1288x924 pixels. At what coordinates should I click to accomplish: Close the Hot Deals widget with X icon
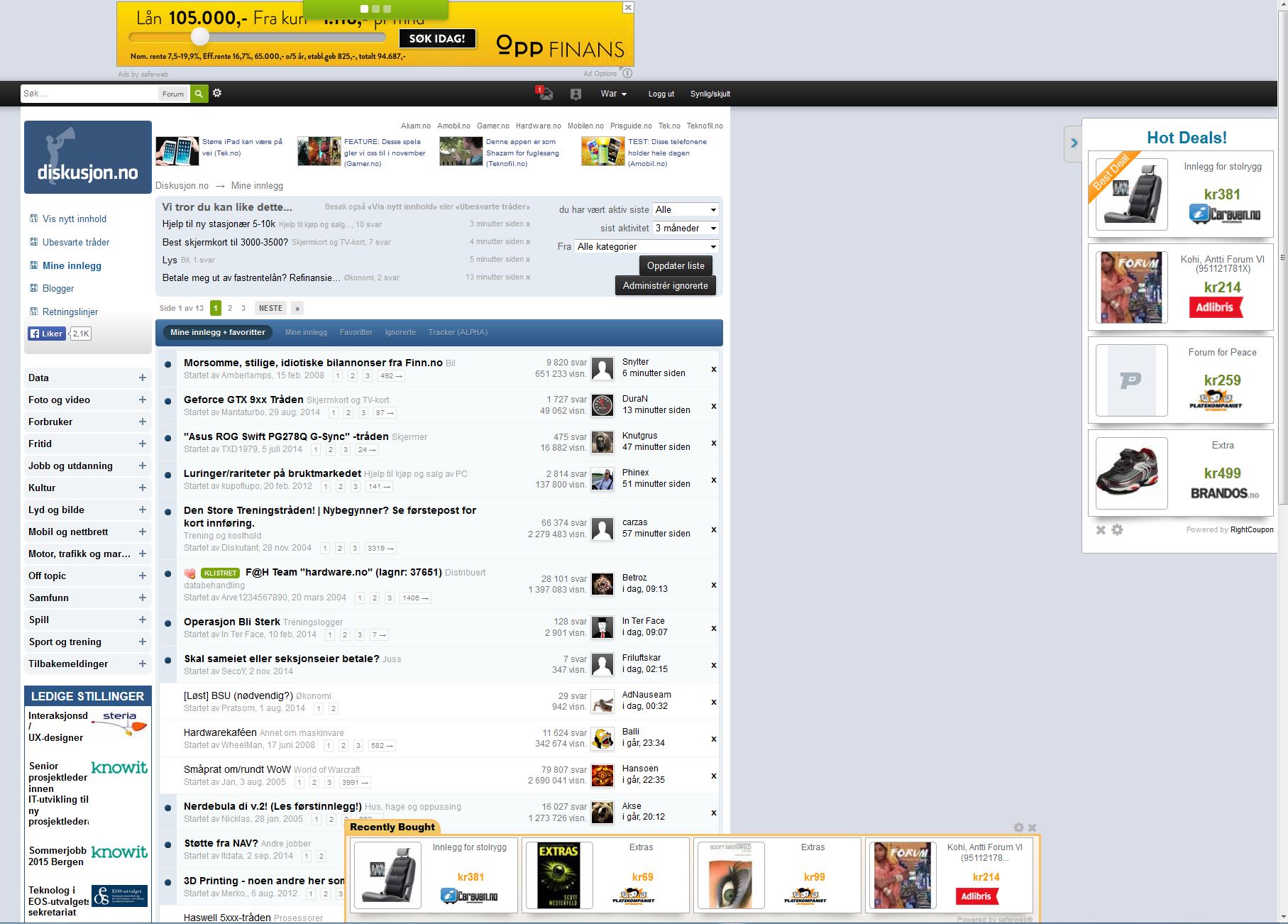(x=1101, y=530)
